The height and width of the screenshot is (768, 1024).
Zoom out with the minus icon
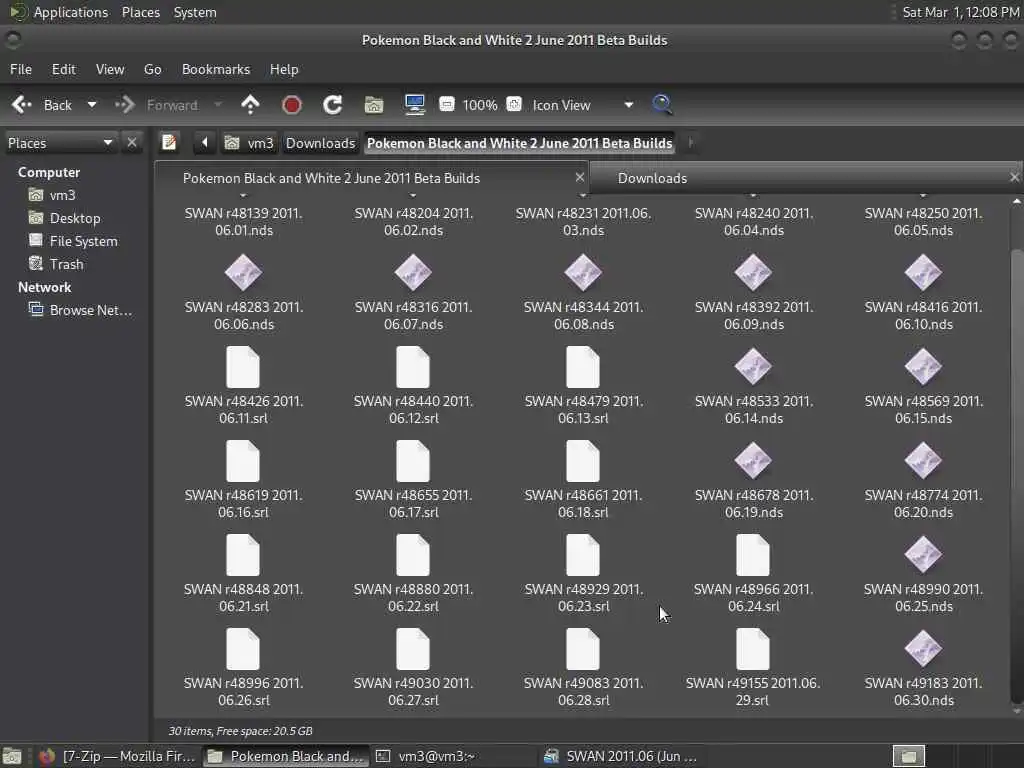pos(447,104)
